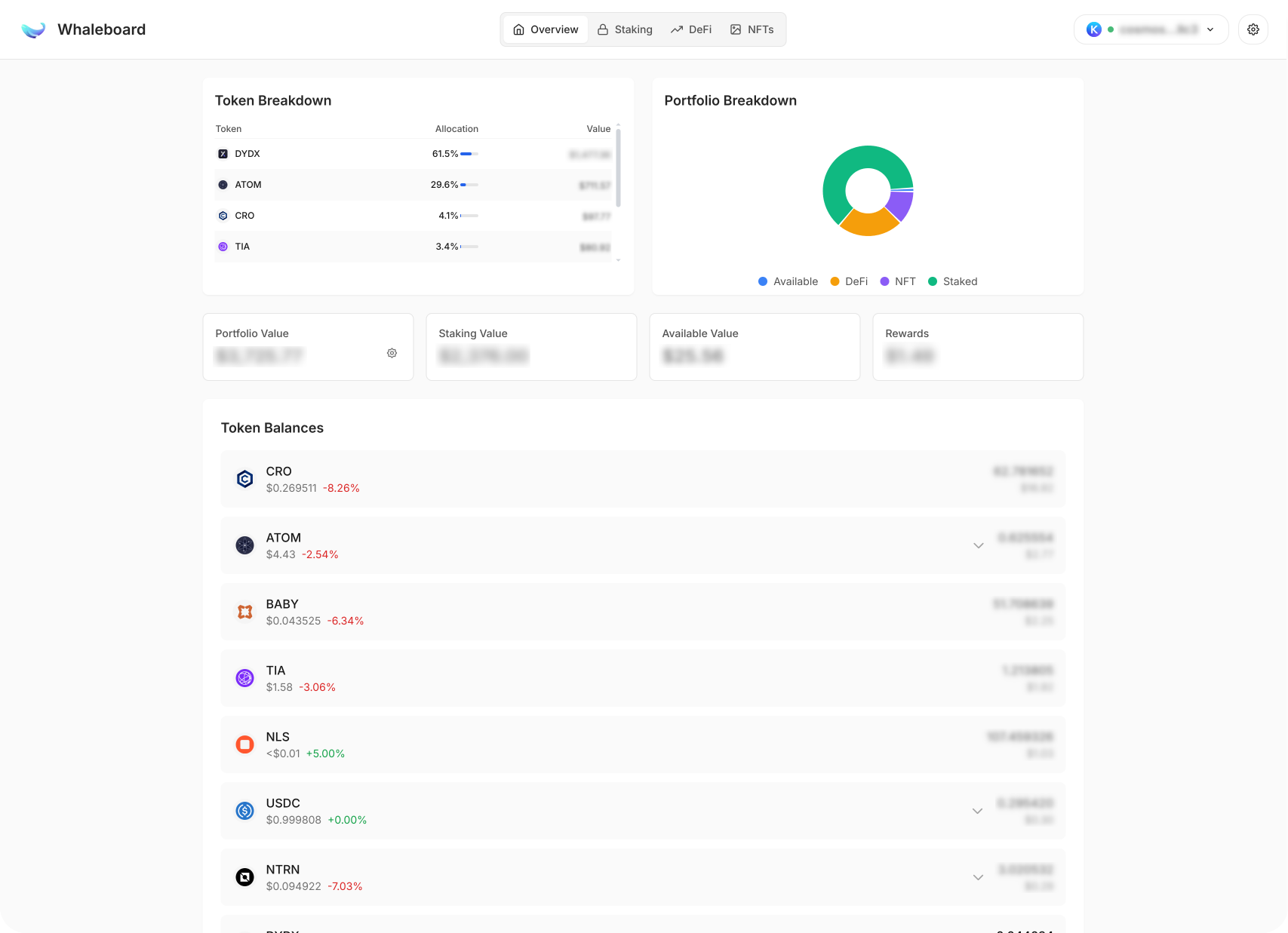This screenshot has width=1288, height=933.
Task: Open the NFTs tab
Action: coord(752,29)
